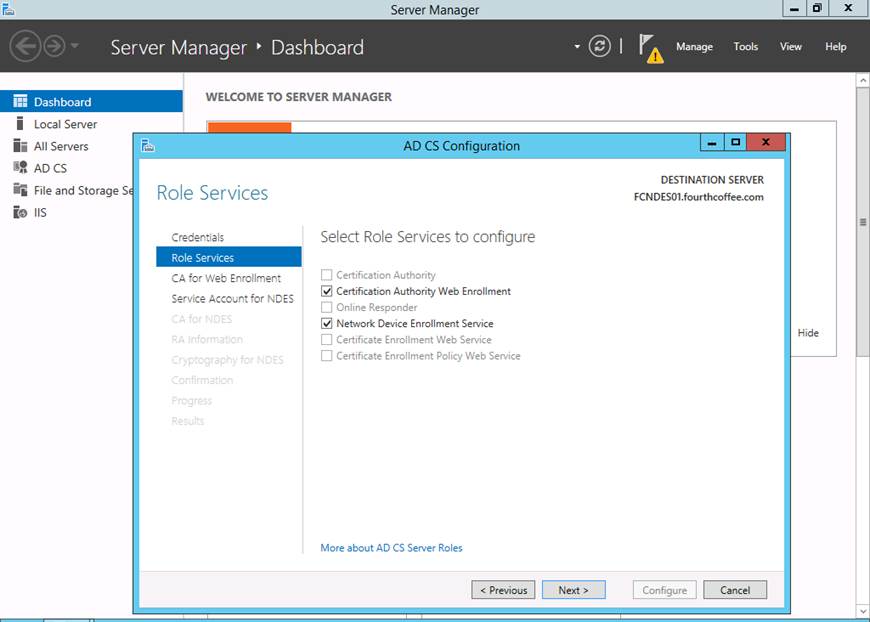Uncheck Certification Authority Web Enrollment

(x=327, y=291)
